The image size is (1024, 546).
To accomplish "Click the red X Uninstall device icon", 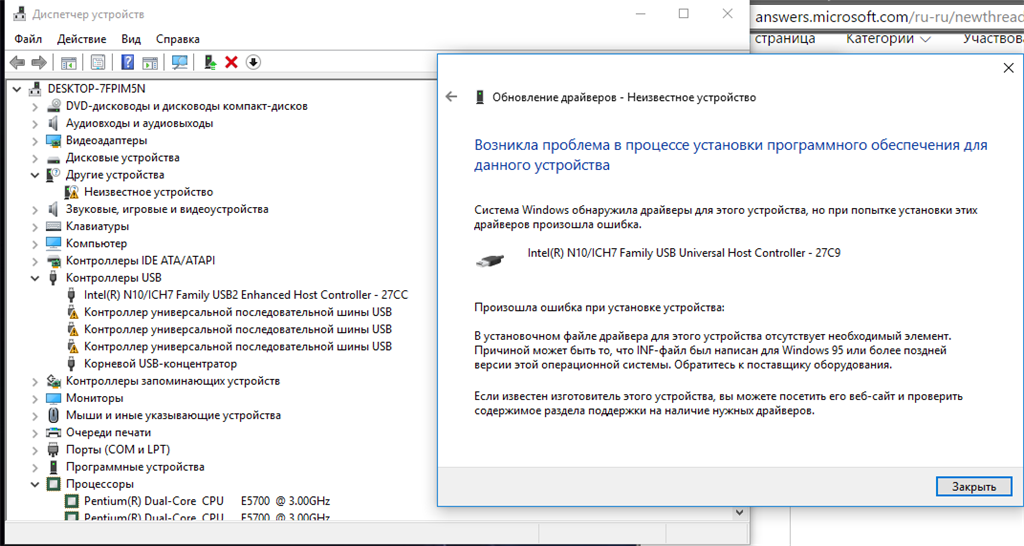I will (x=231, y=62).
